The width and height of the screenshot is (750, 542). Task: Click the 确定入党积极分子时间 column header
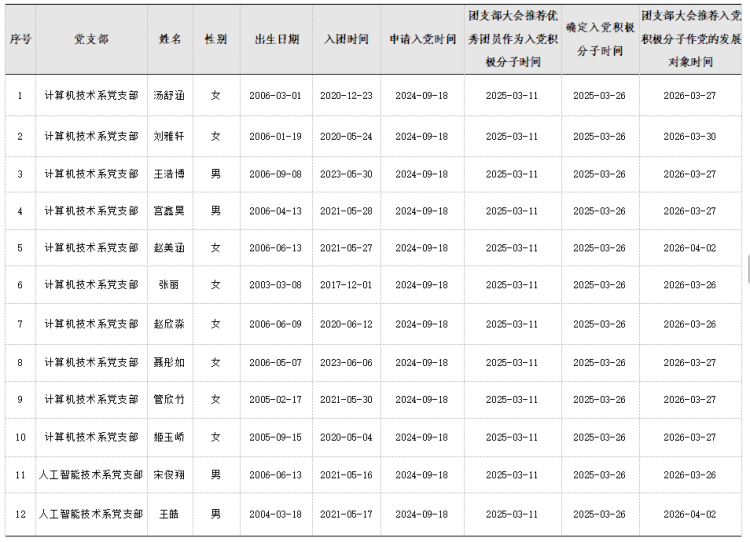pyautogui.click(x=600, y=39)
